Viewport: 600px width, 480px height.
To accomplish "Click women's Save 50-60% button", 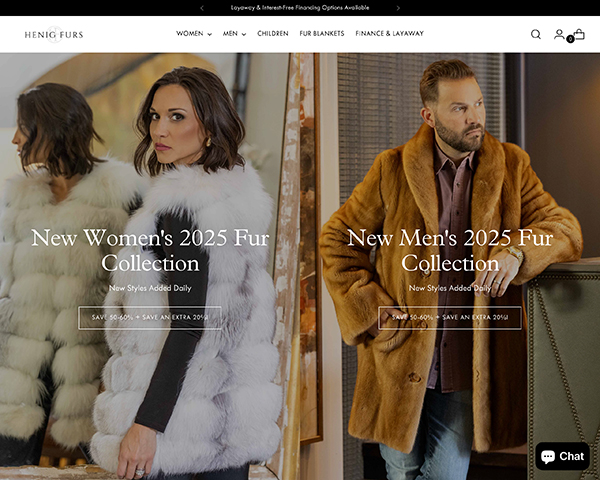I will coord(150,317).
